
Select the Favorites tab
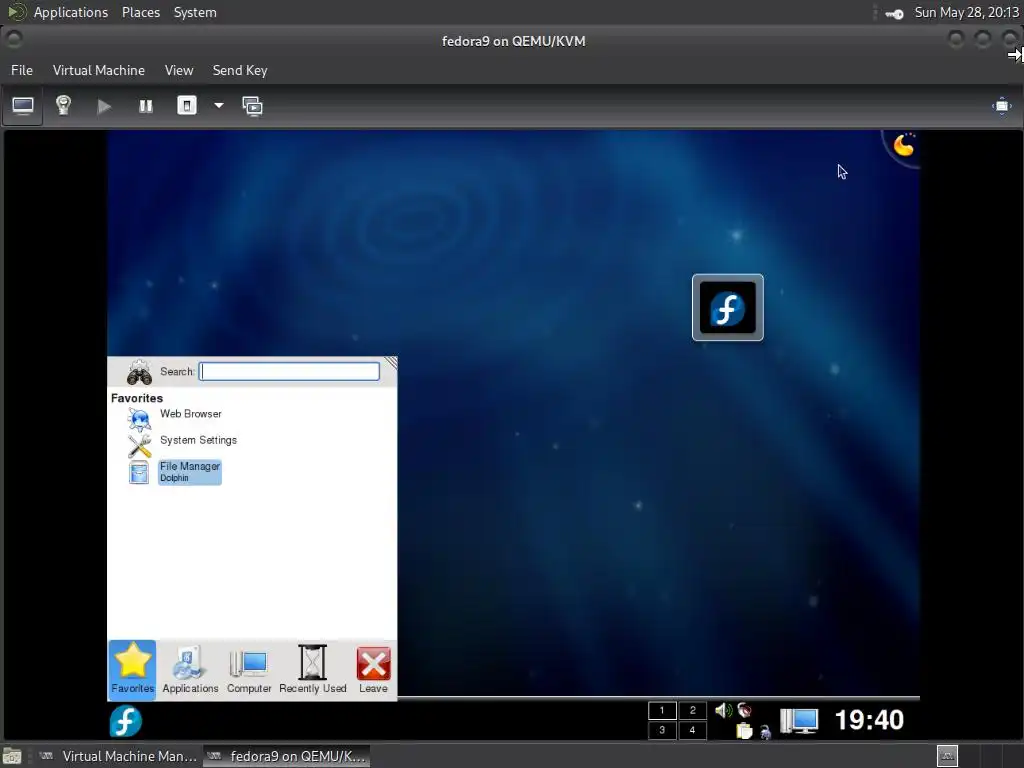coord(133,669)
